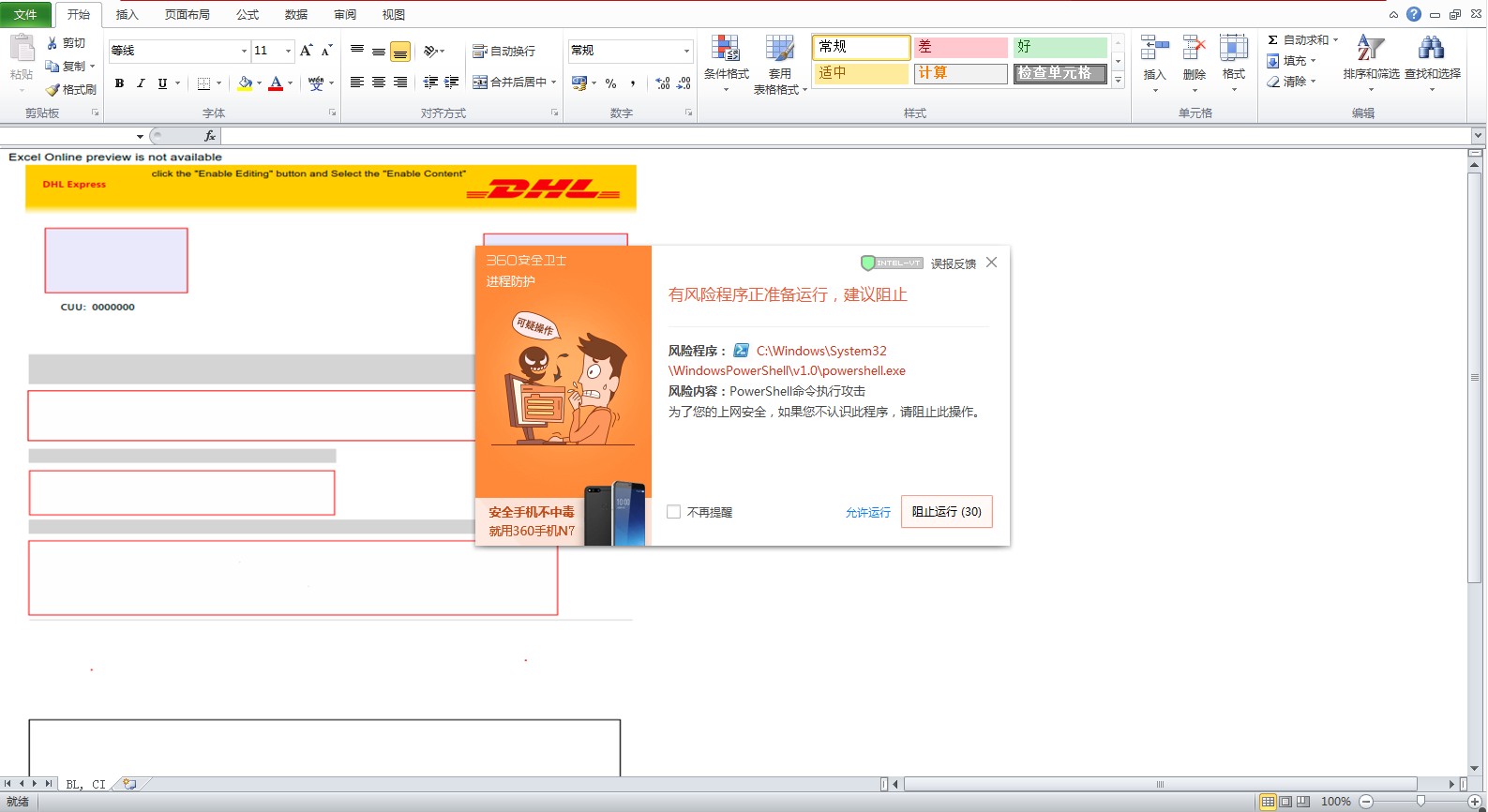The height and width of the screenshot is (812, 1488).
Task: Expand the font size dropdown
Action: click(x=288, y=51)
